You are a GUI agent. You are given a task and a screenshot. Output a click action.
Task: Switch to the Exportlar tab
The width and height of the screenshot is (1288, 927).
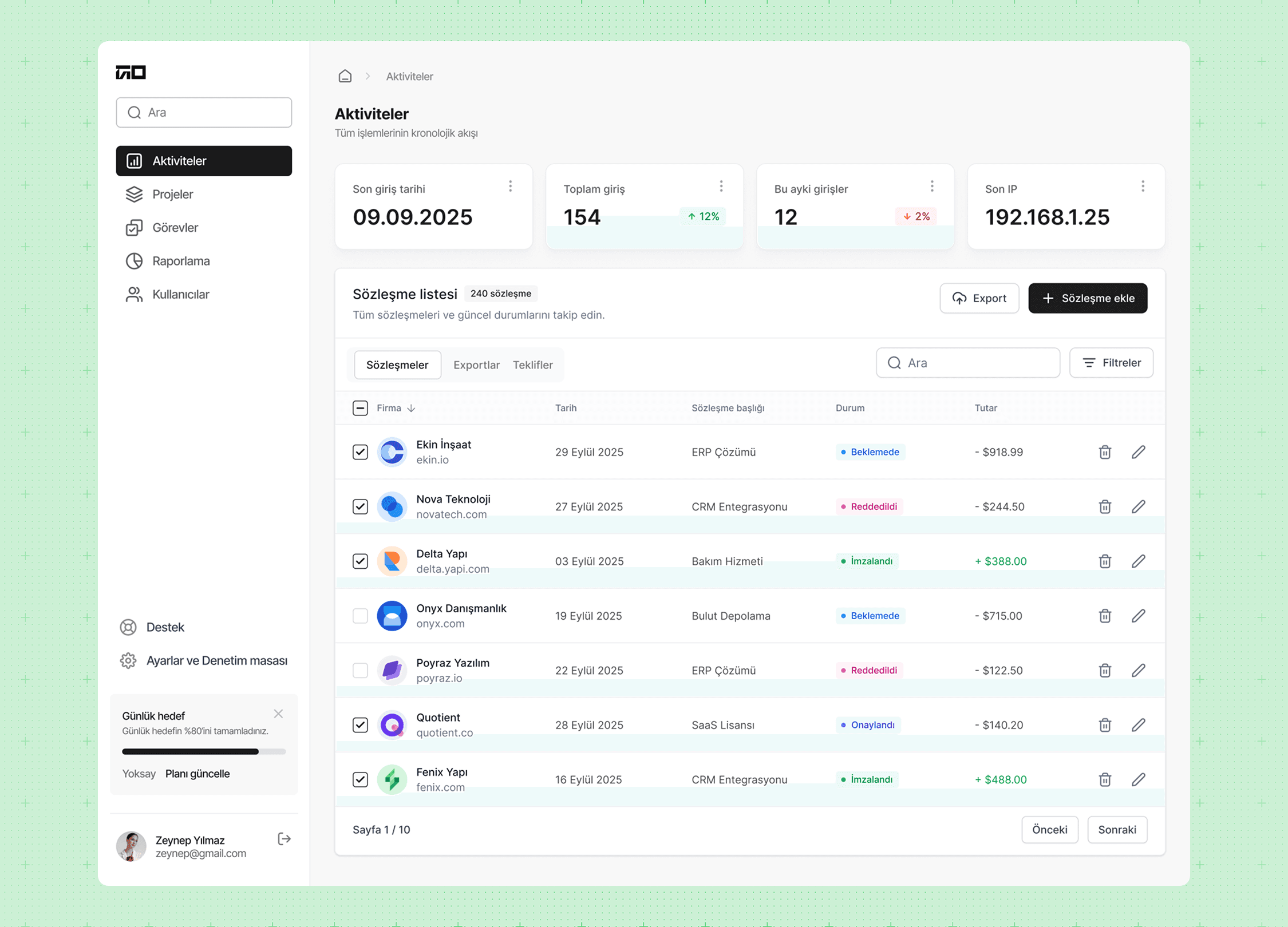(476, 365)
